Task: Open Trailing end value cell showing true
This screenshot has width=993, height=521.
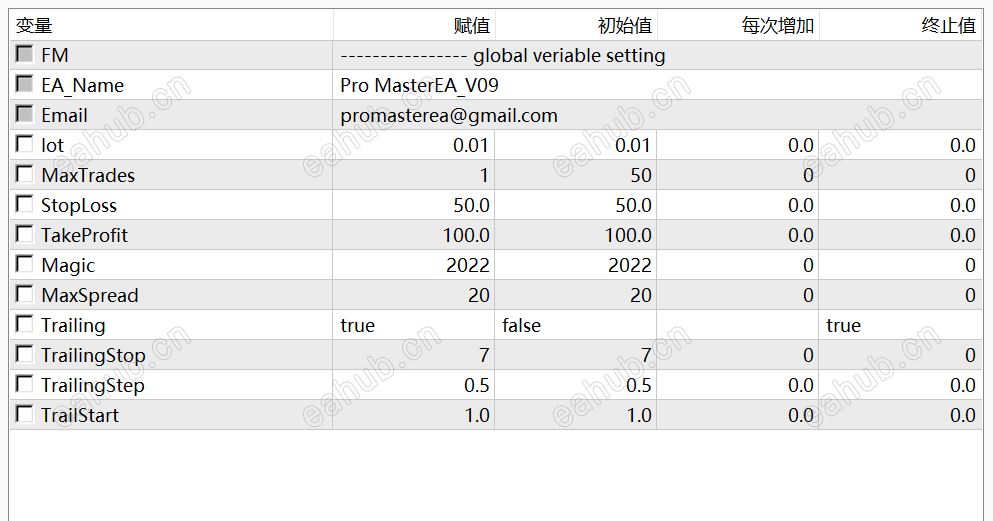Action: pyautogui.click(x=899, y=325)
